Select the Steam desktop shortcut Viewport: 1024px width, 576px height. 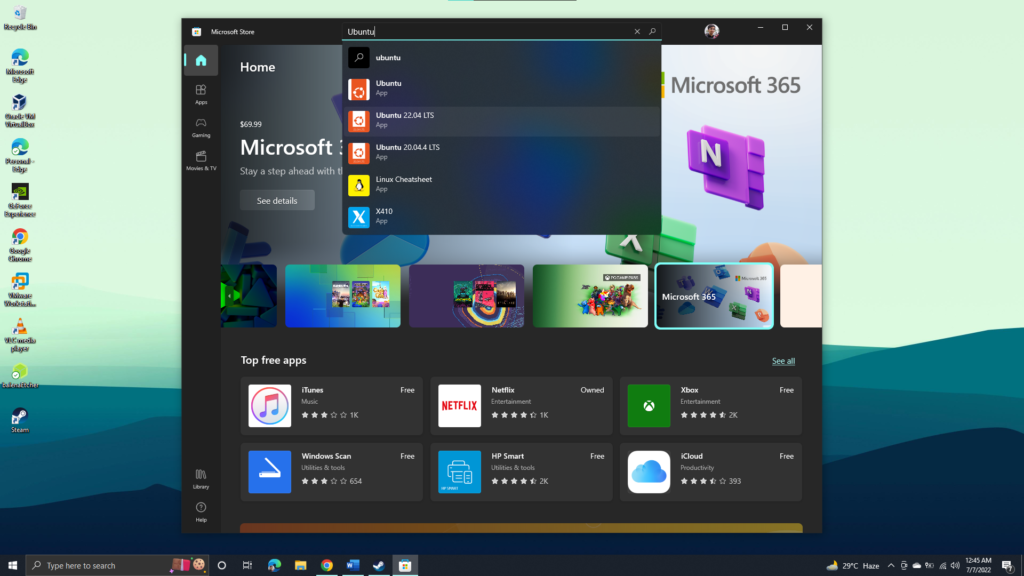point(20,421)
